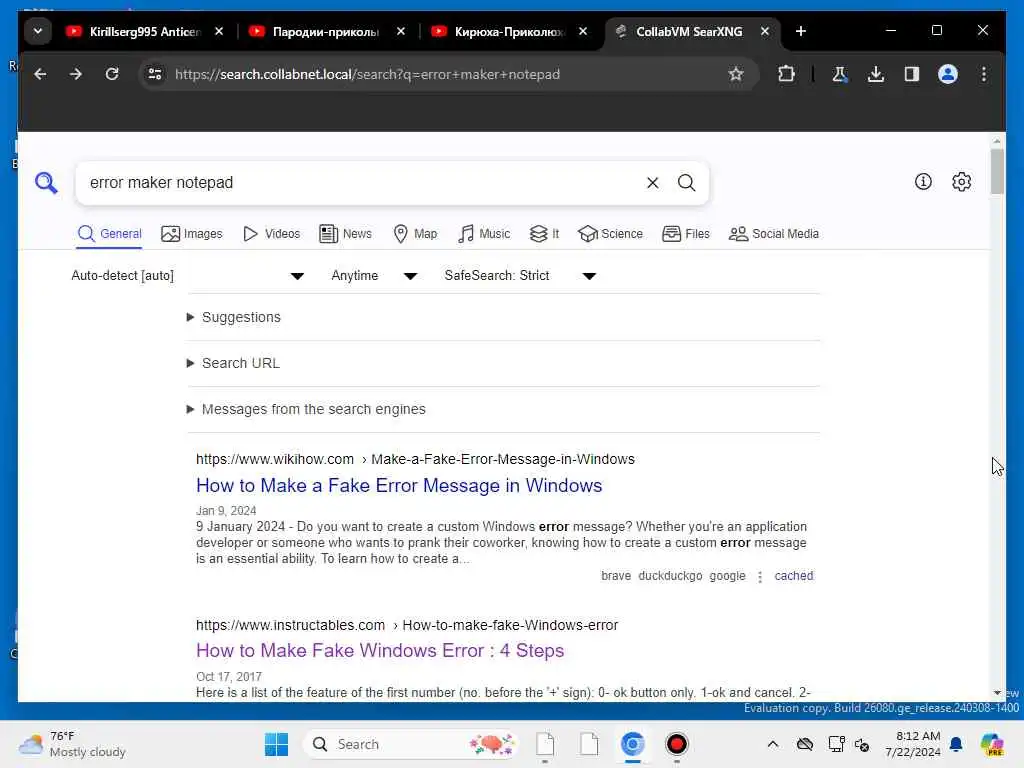Open the Copilot preview icon
Image resolution: width=1024 pixels, height=768 pixels.
[x=992, y=744]
